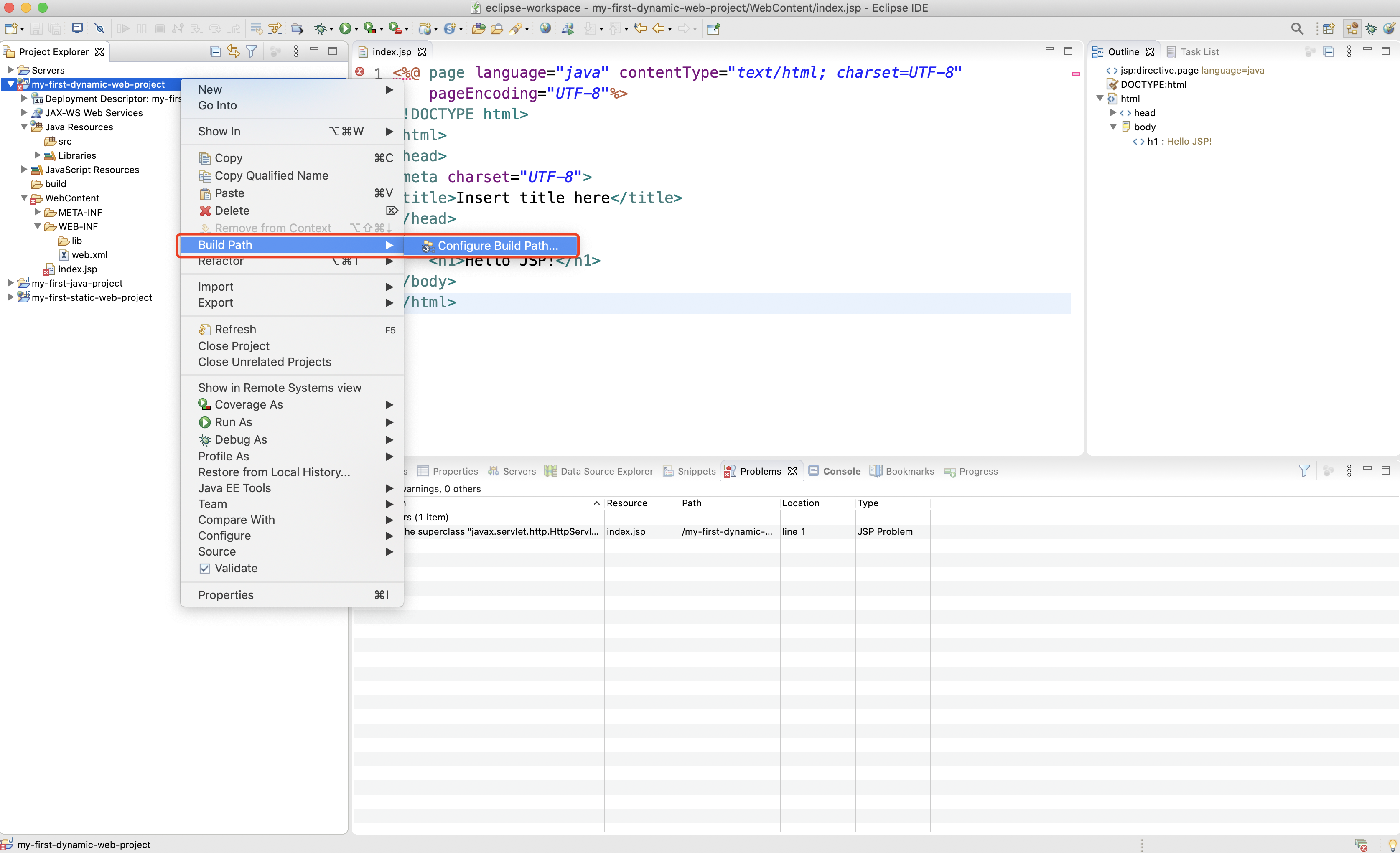Image resolution: width=1400 pixels, height=853 pixels.
Task: Switch to the Java EE perspective icon
Action: click(x=1352, y=28)
